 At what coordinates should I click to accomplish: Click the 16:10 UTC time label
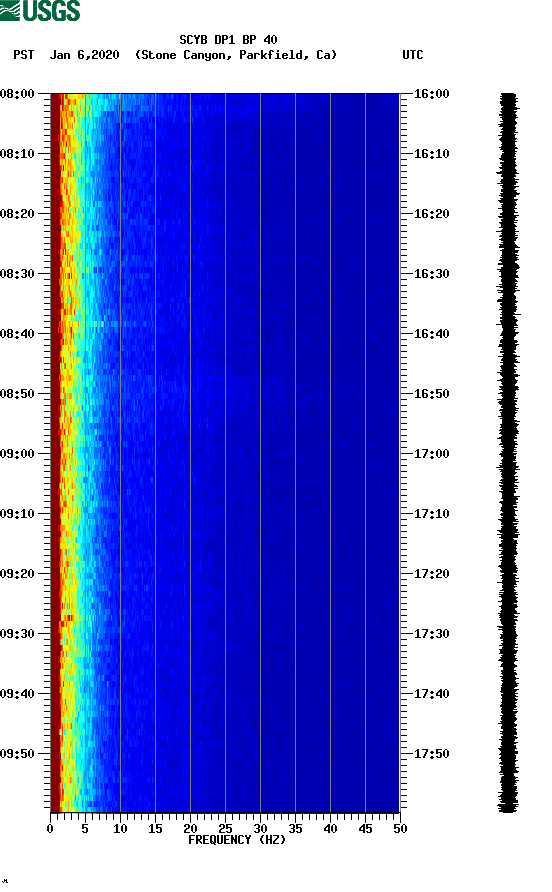point(431,154)
